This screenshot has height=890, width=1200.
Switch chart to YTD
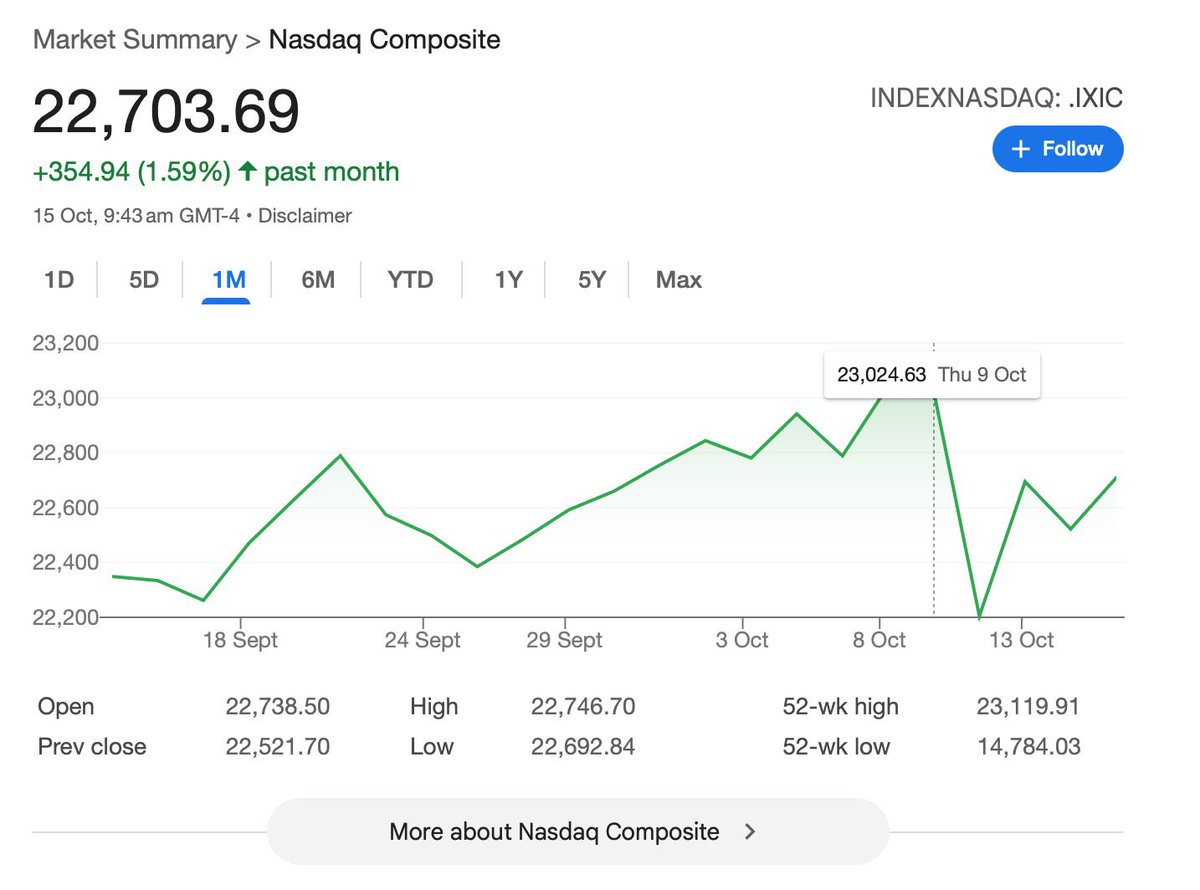click(x=410, y=280)
